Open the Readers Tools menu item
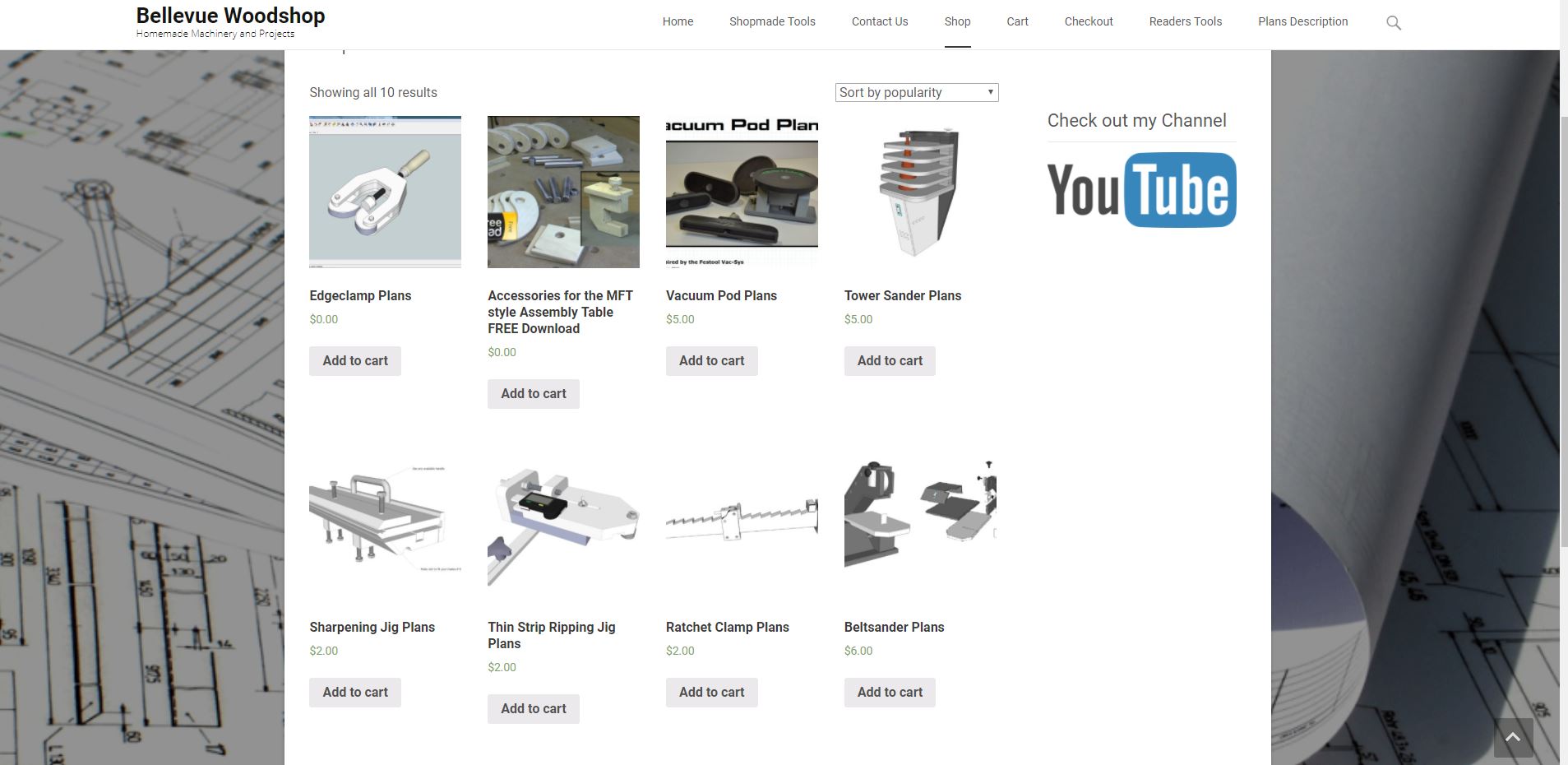Screen dimensions: 1568x765 coord(1186,21)
